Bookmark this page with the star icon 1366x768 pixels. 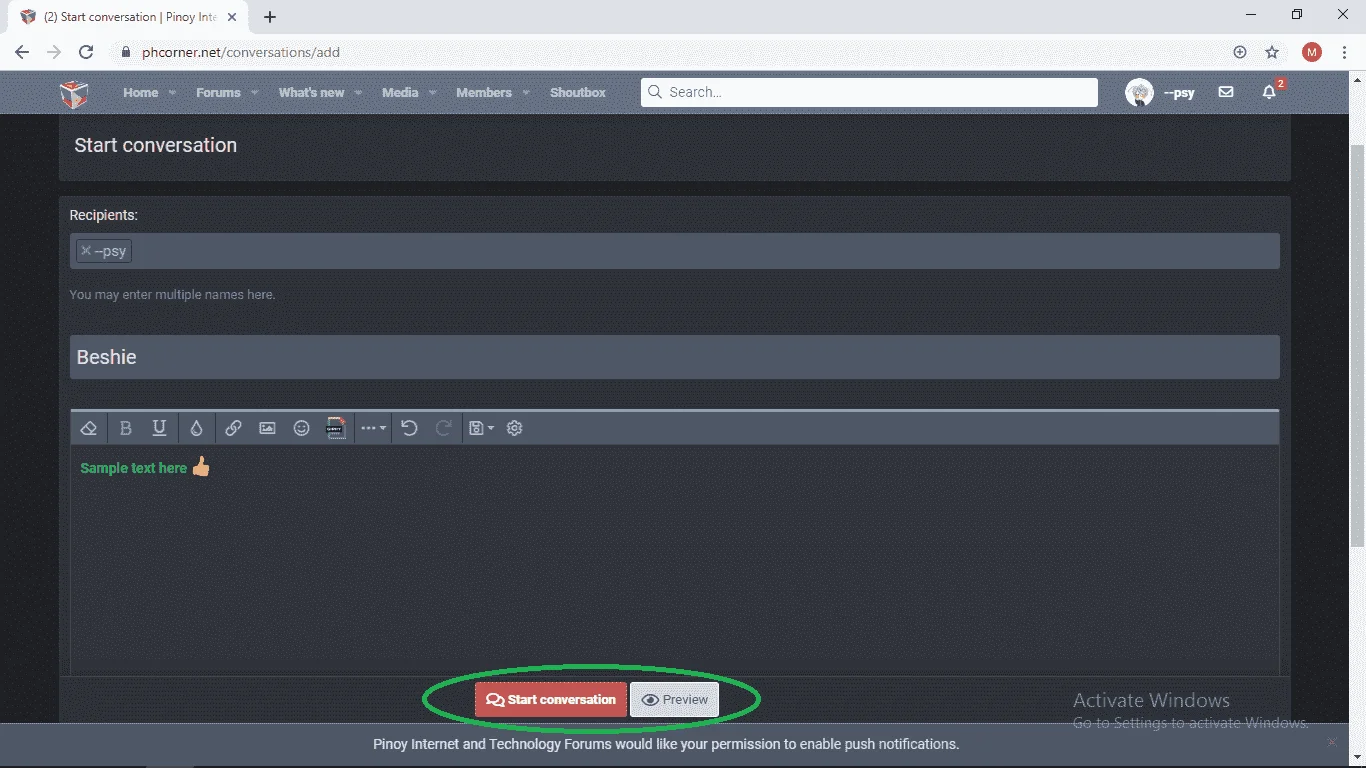tap(1272, 52)
